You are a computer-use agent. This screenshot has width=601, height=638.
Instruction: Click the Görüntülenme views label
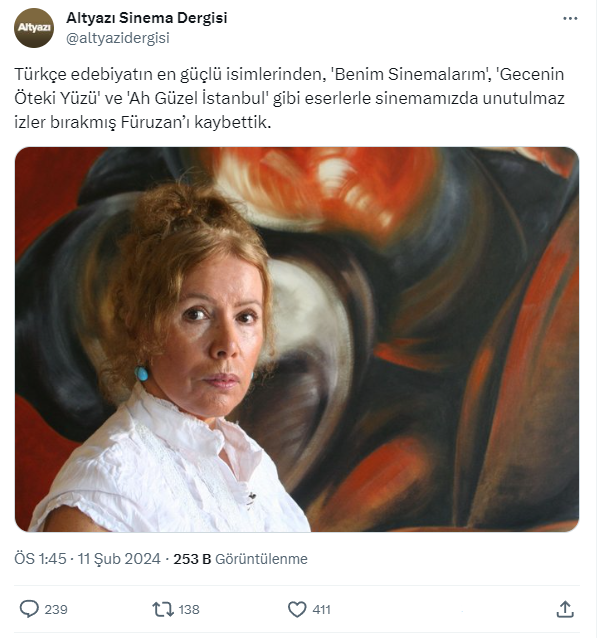point(261,559)
